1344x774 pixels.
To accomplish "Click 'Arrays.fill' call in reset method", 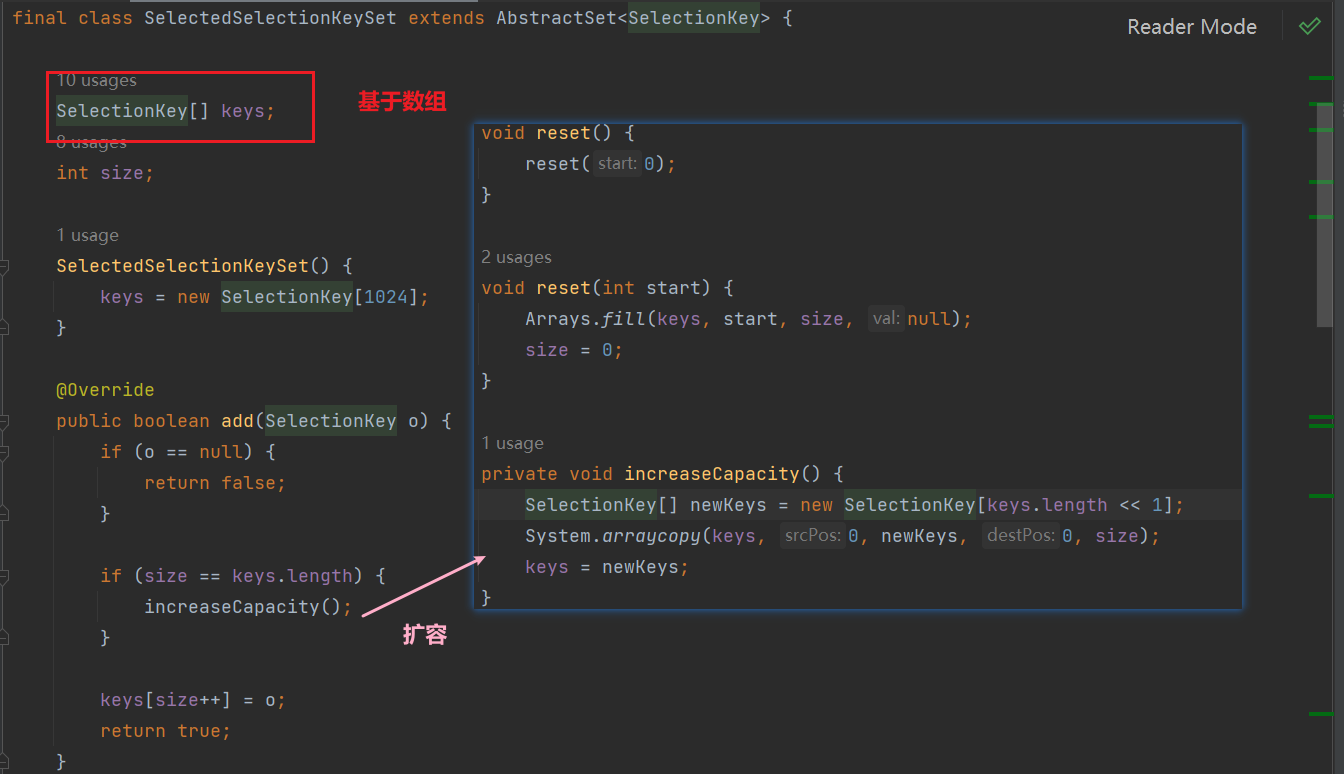I will click(586, 318).
